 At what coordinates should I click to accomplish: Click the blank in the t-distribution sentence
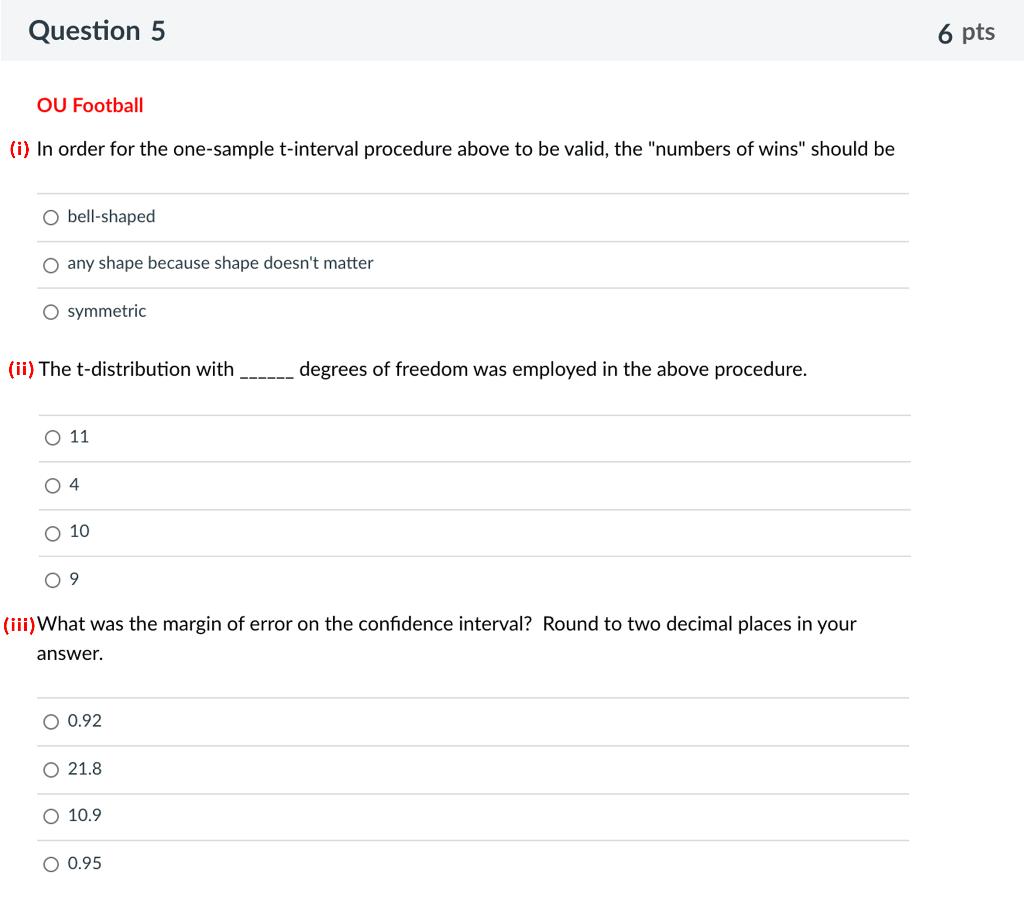click(x=266, y=372)
